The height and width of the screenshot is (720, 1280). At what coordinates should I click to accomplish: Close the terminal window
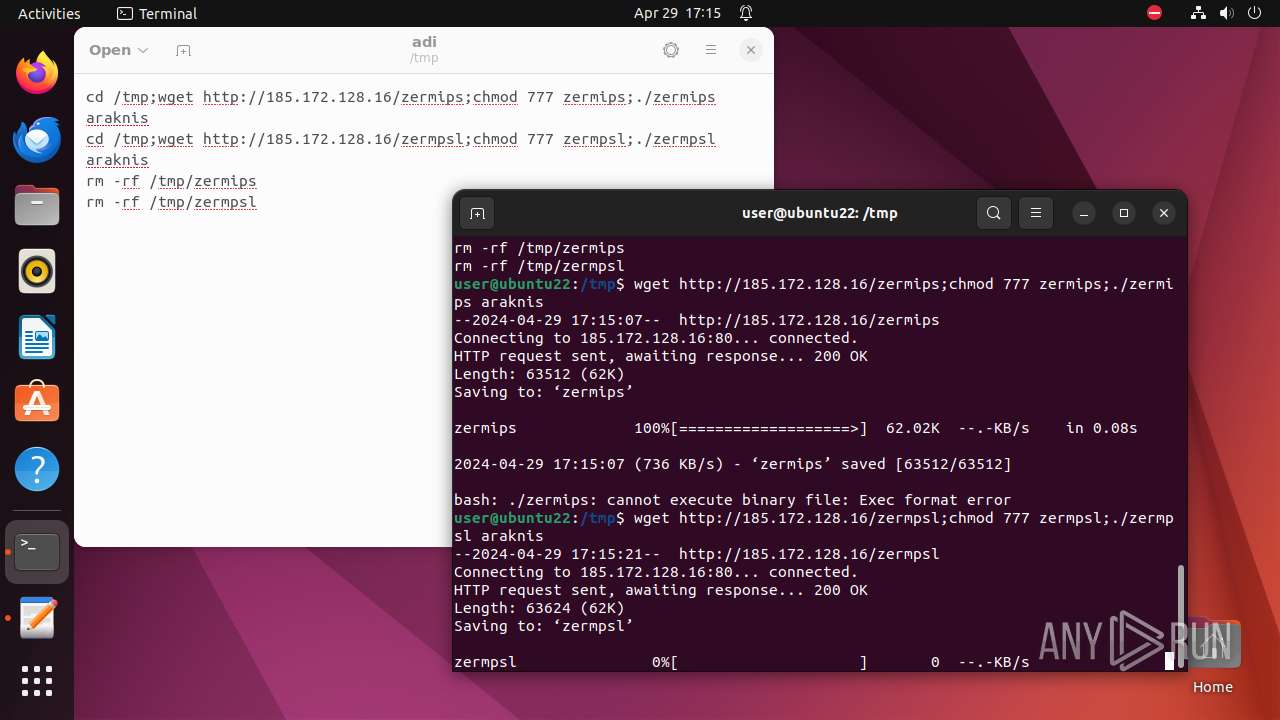(1164, 213)
